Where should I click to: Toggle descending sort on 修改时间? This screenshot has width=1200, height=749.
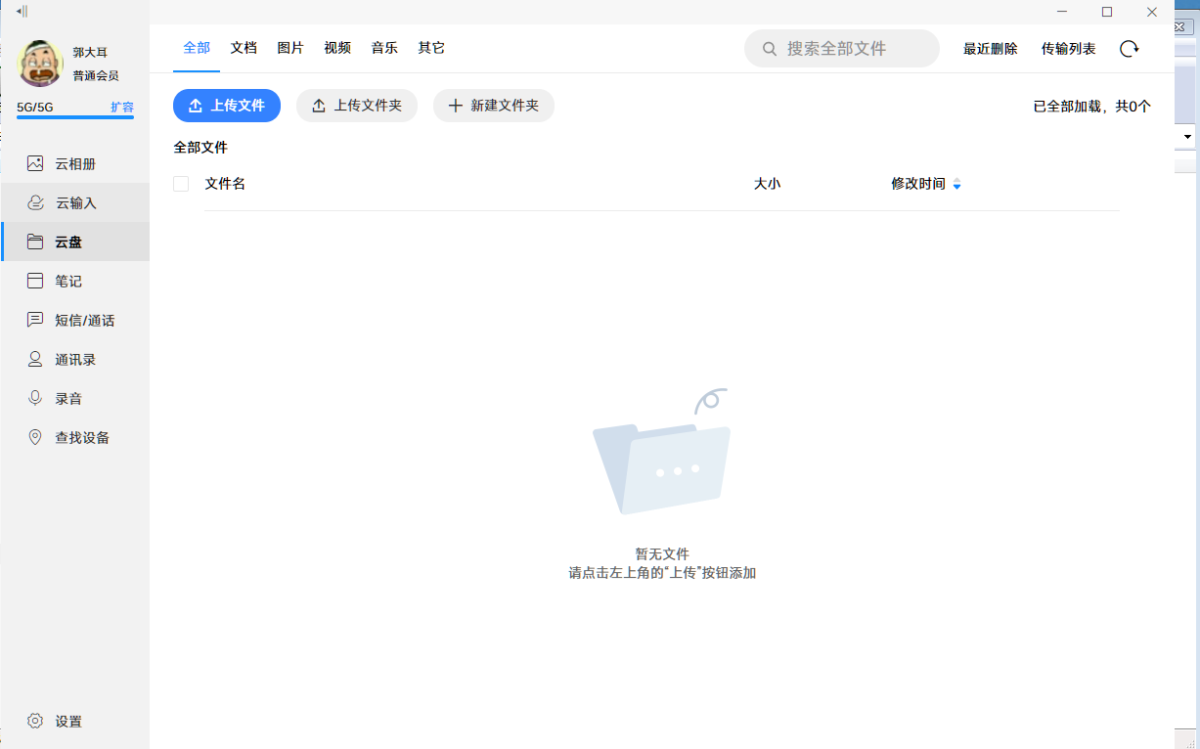[x=957, y=187]
